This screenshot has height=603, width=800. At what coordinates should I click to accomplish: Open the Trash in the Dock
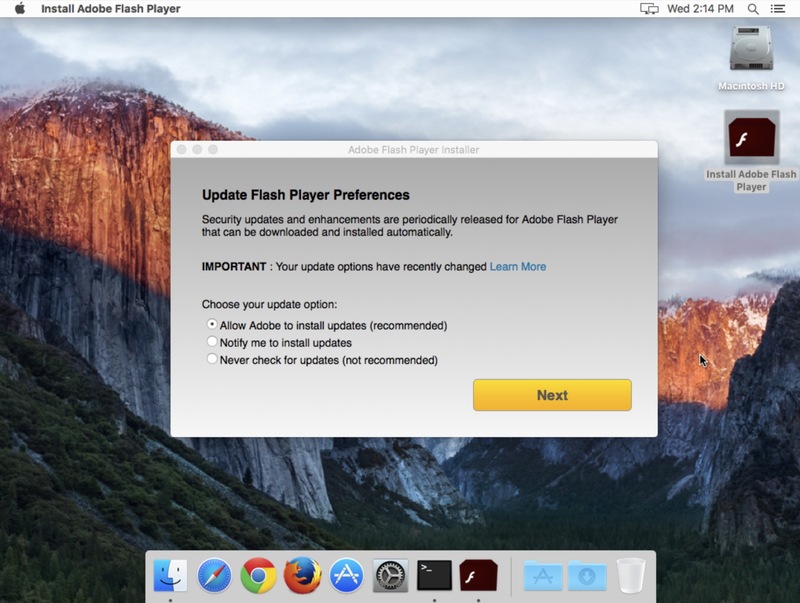tap(631, 575)
